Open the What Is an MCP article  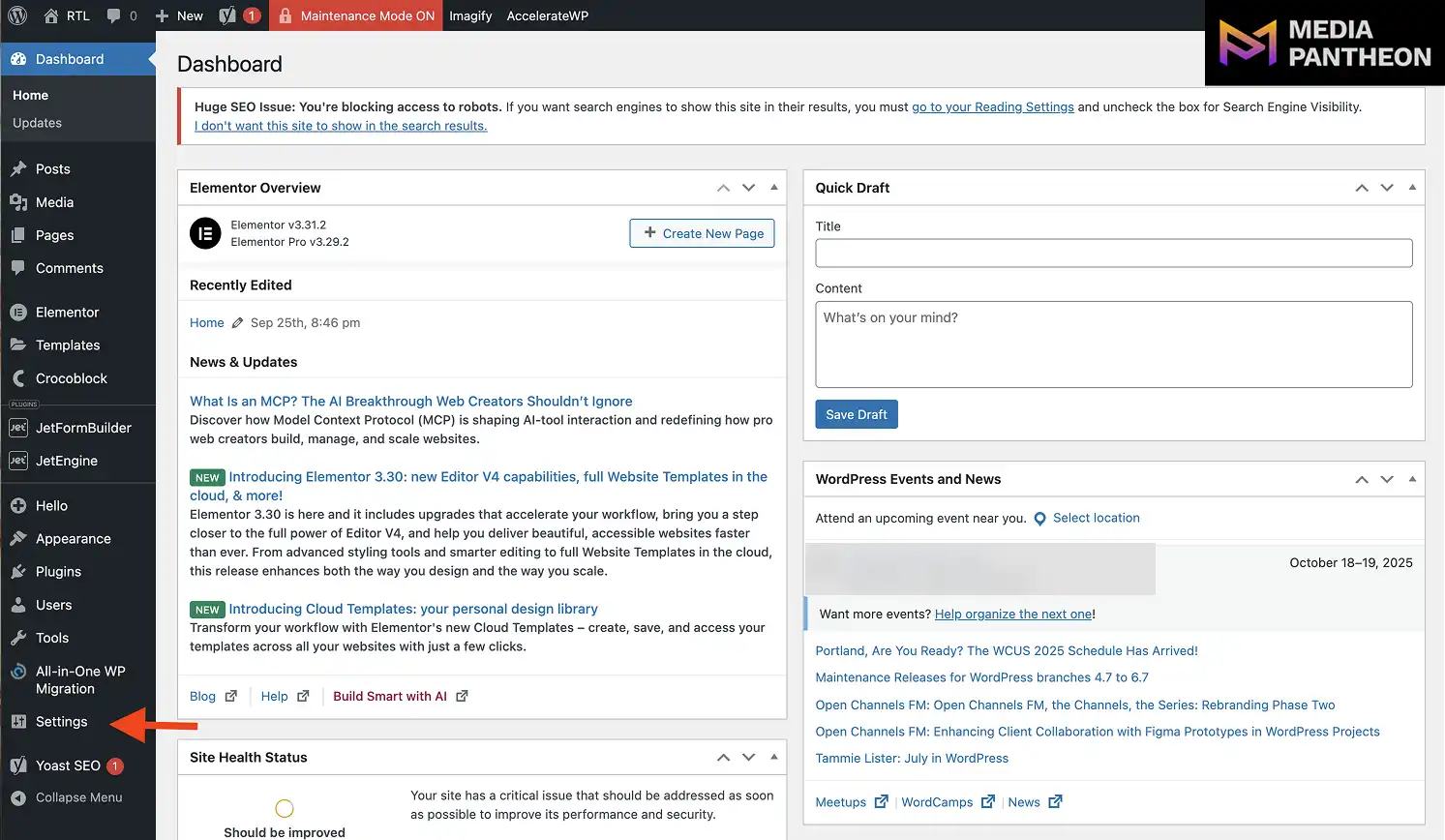point(411,401)
